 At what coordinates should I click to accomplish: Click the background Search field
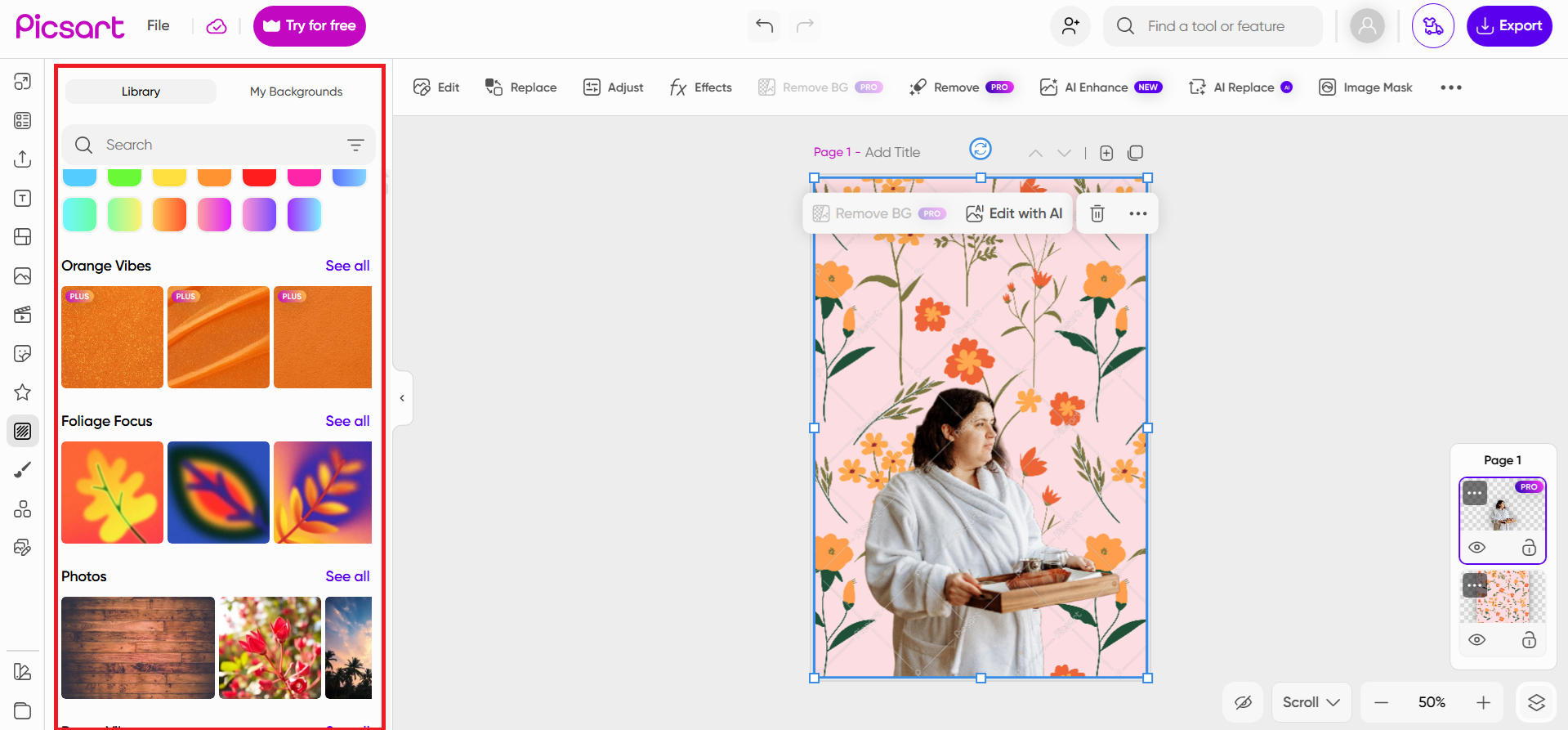pos(219,145)
